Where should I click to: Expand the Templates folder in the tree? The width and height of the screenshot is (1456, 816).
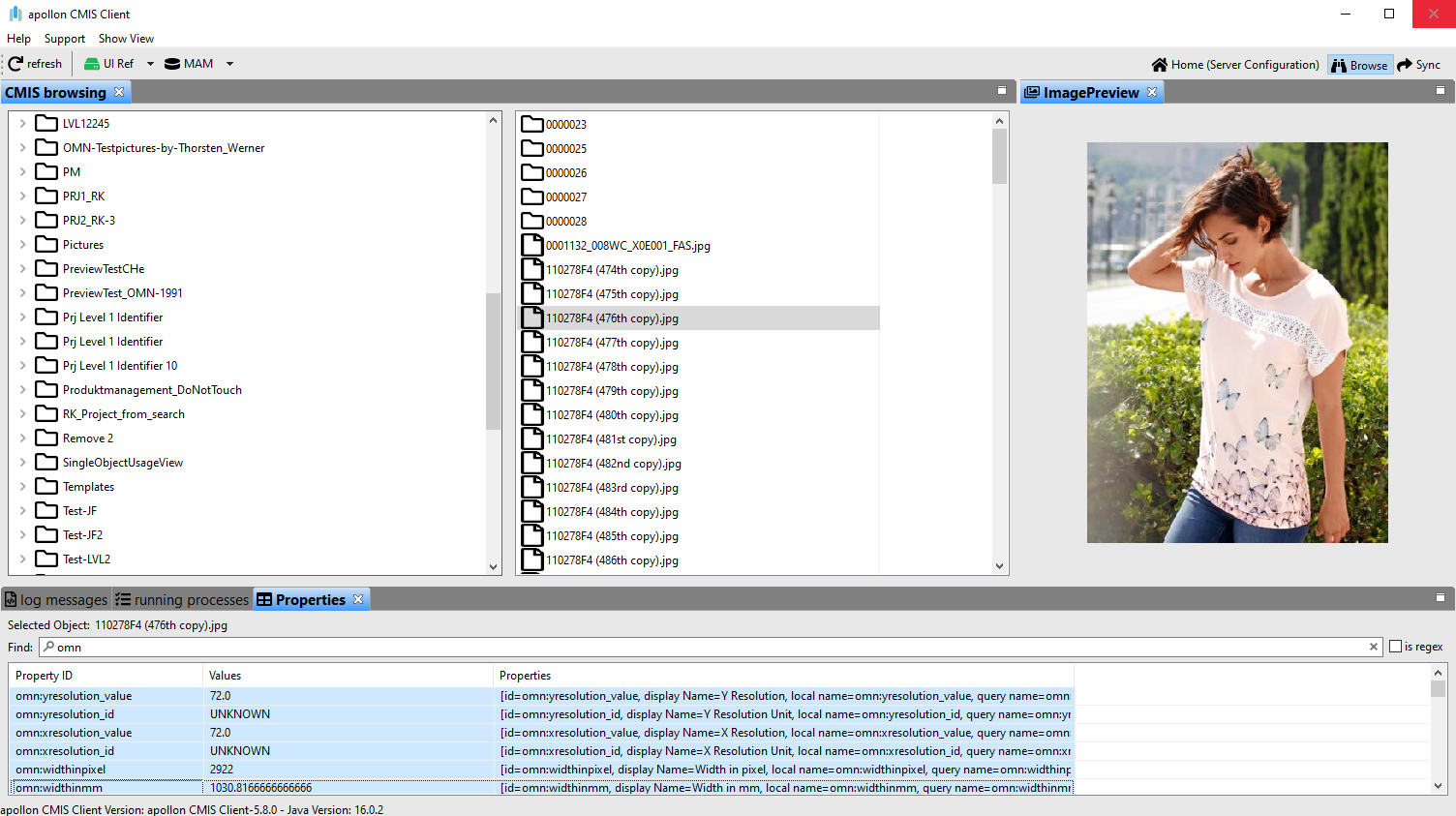tap(22, 486)
